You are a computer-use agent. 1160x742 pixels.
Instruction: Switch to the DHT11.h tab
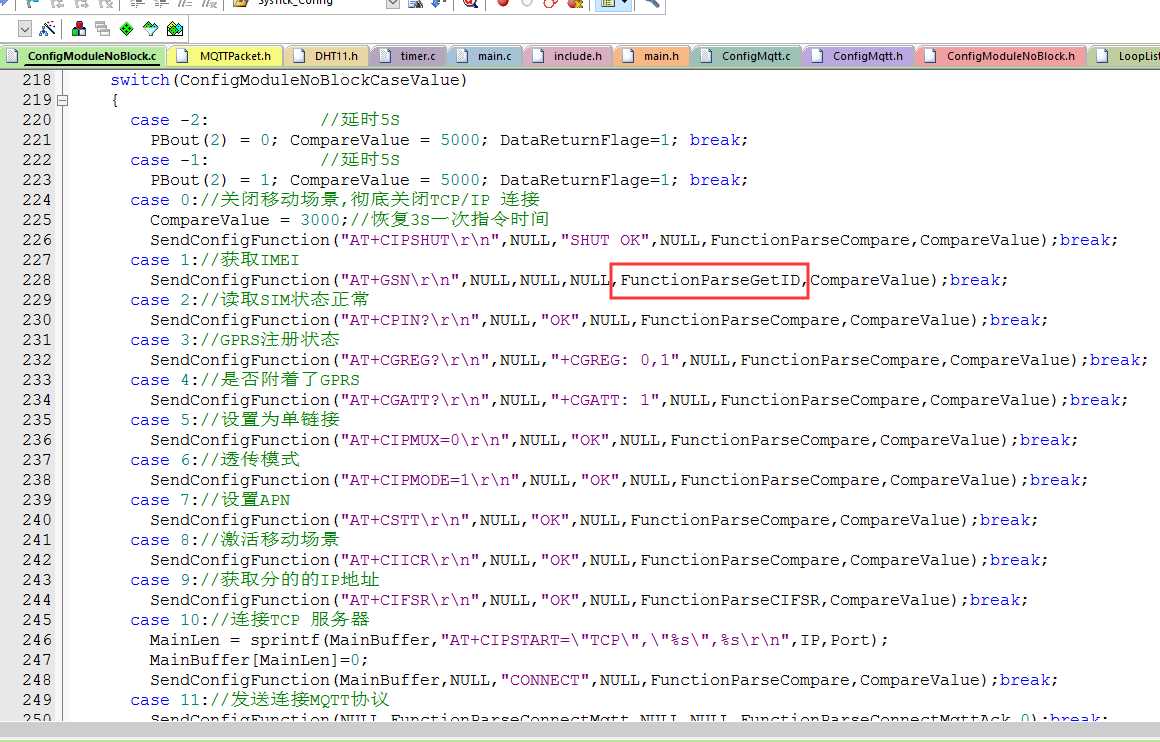(x=327, y=56)
